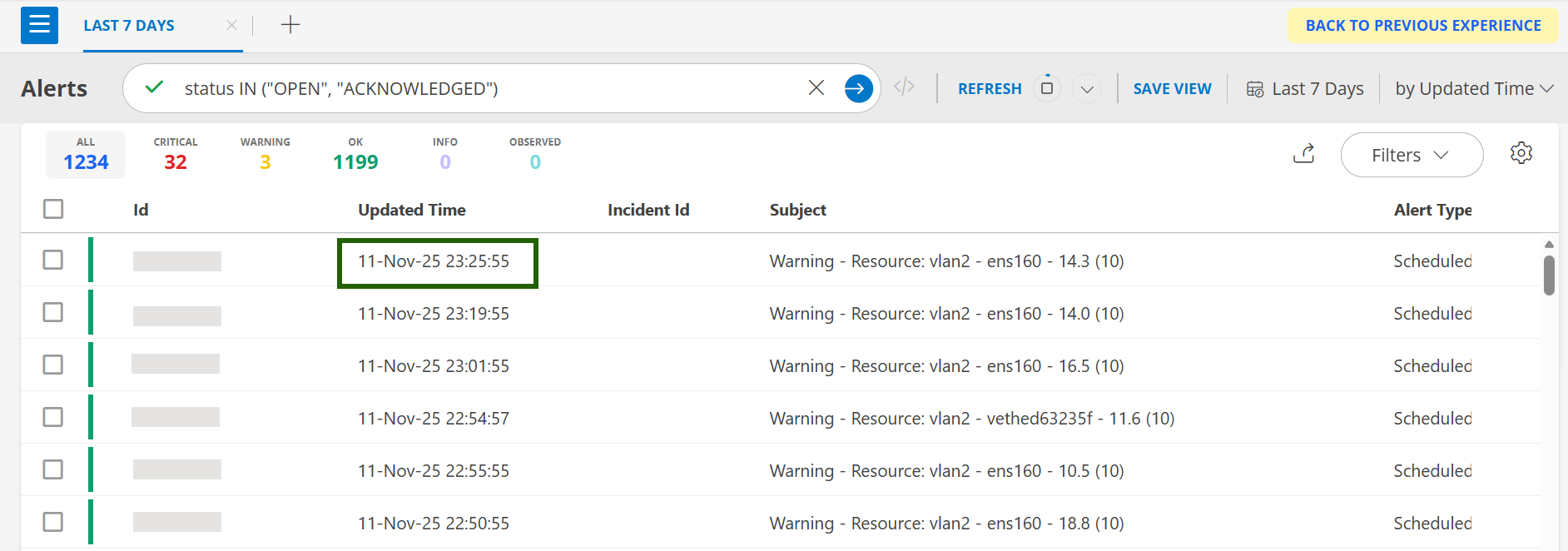Screen dimensions: 1568x551
Task: Click the alerts table vertical scrollbar
Action: click(1548, 275)
